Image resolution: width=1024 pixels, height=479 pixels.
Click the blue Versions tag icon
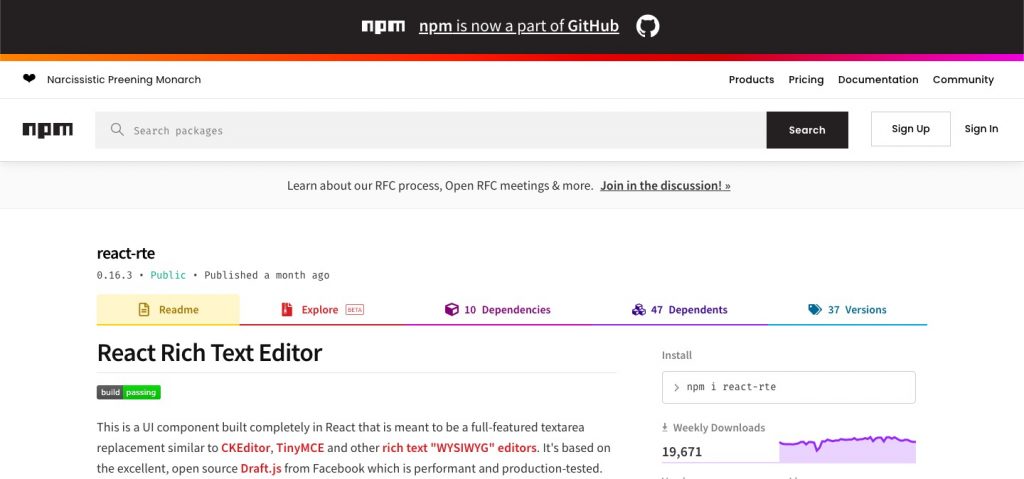tap(814, 310)
